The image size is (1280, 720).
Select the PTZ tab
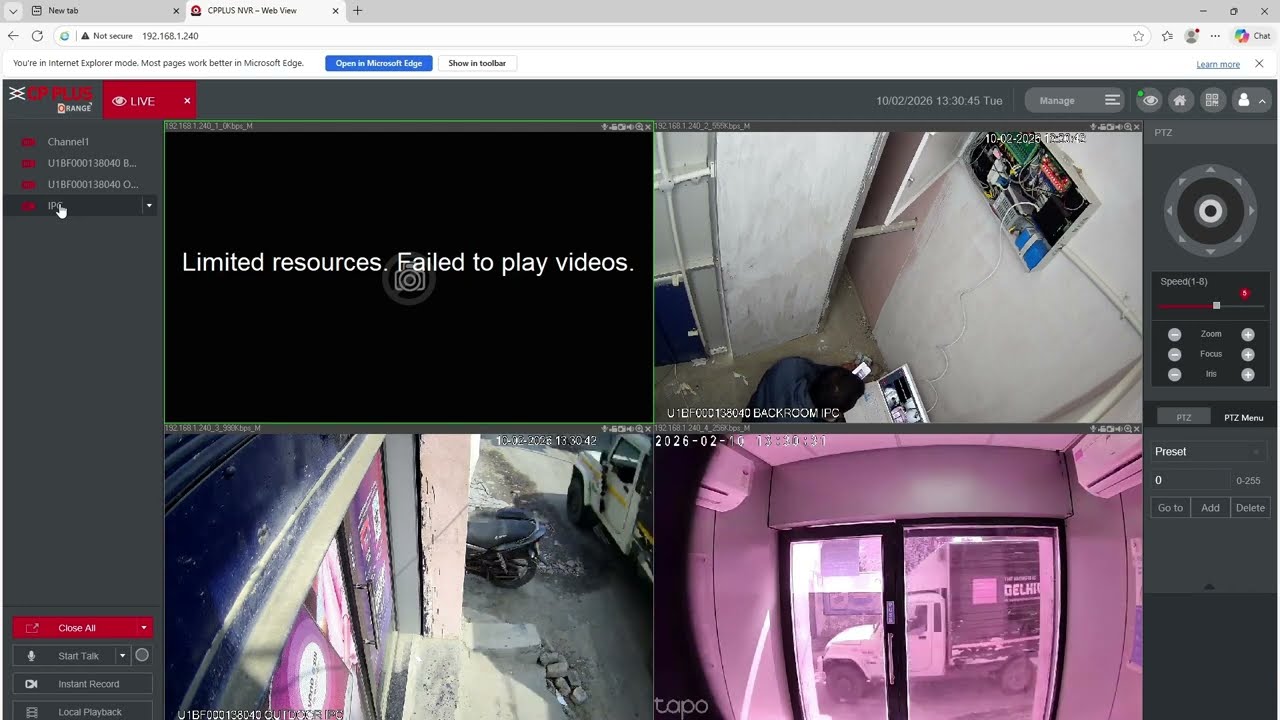(x=1184, y=418)
